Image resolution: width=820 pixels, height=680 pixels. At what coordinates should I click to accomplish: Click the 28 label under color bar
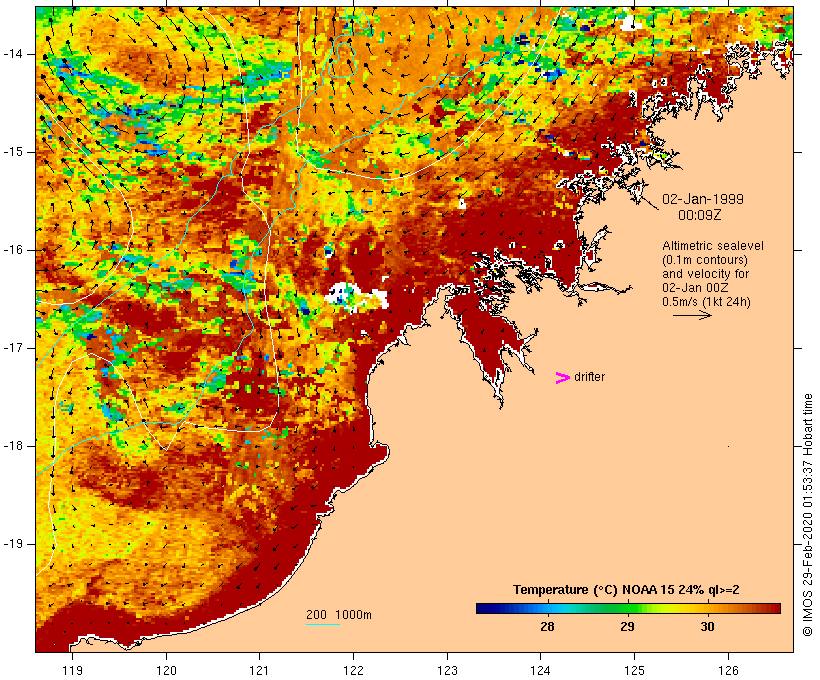[547, 626]
